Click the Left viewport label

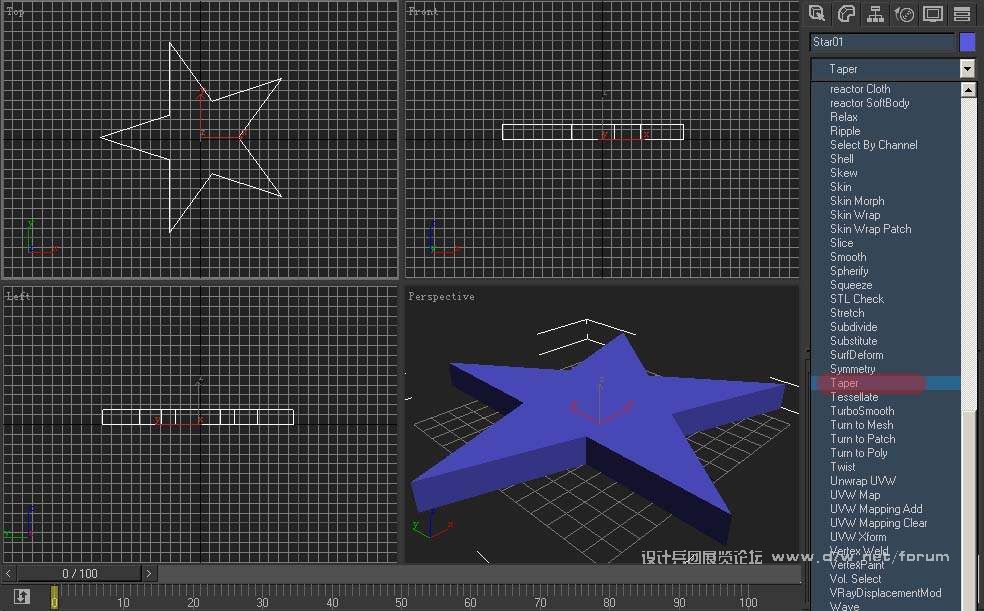(x=18, y=296)
